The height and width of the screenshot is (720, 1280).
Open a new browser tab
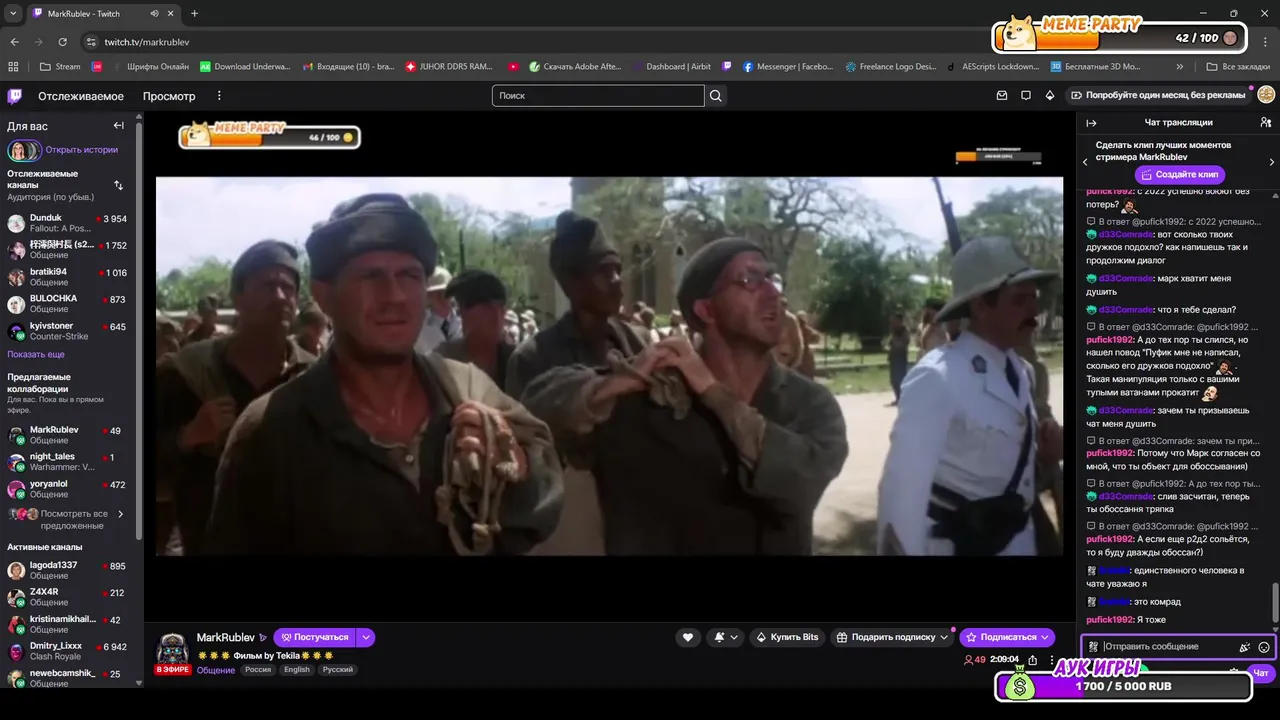[x=194, y=14]
